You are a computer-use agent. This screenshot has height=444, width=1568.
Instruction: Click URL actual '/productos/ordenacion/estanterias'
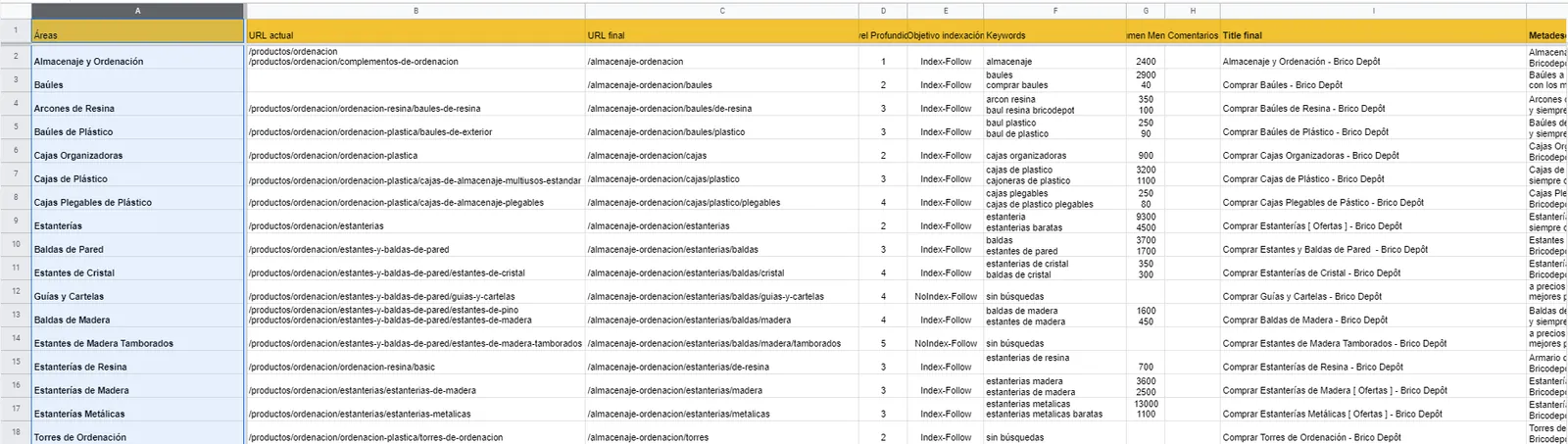pyautogui.click(x=416, y=222)
